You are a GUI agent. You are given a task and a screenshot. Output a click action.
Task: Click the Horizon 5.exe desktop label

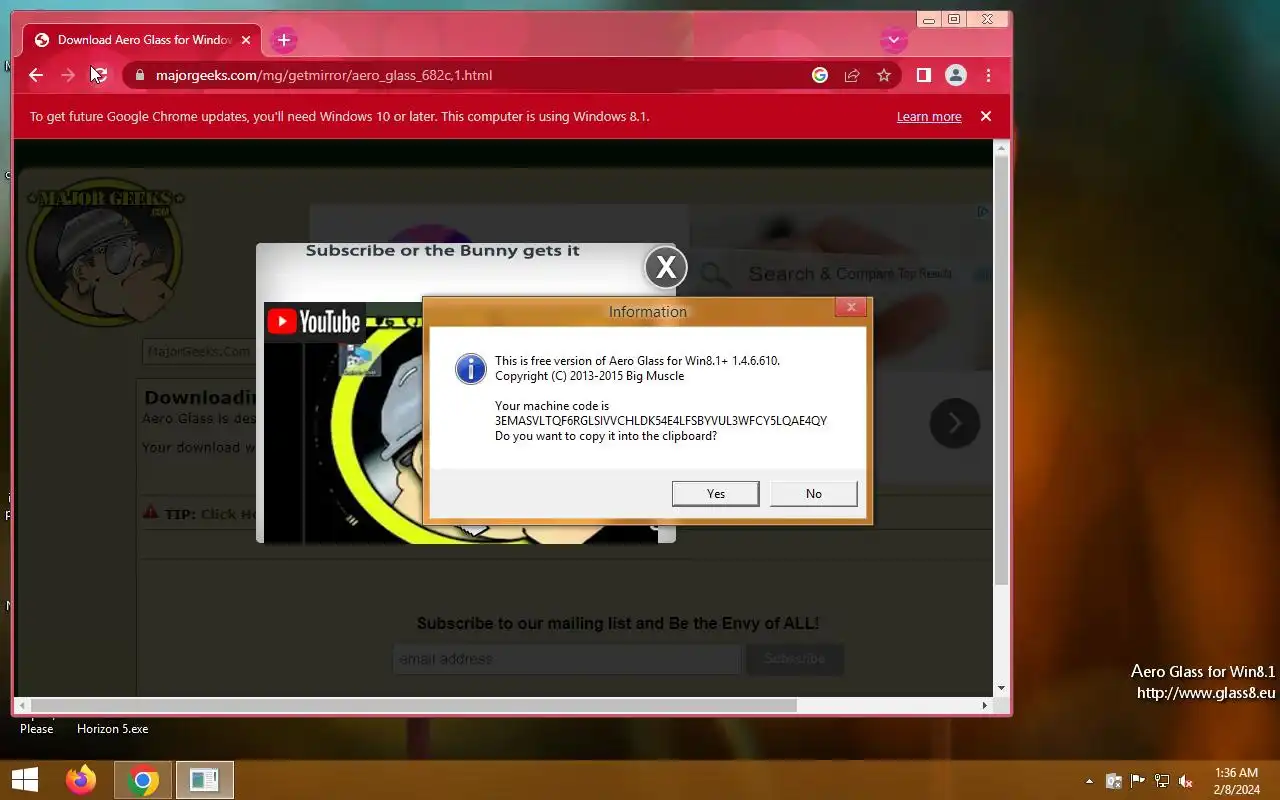[112, 729]
